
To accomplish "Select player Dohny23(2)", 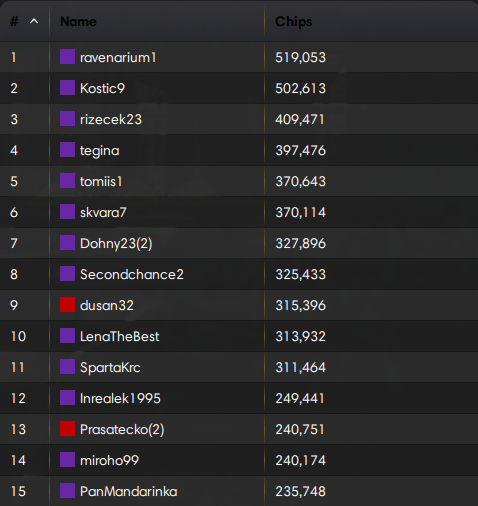I will (116, 243).
